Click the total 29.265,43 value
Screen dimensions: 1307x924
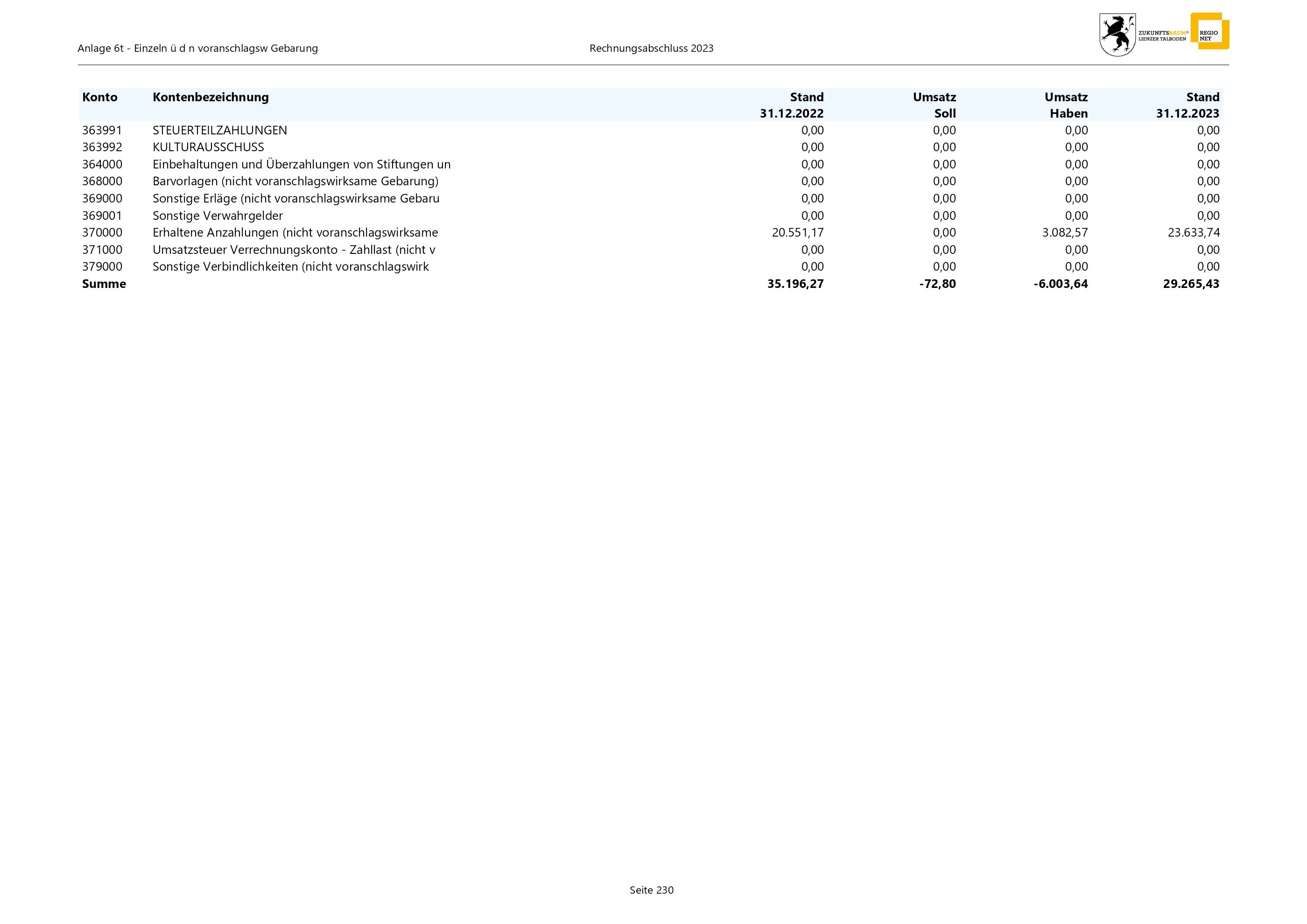click(x=1191, y=284)
